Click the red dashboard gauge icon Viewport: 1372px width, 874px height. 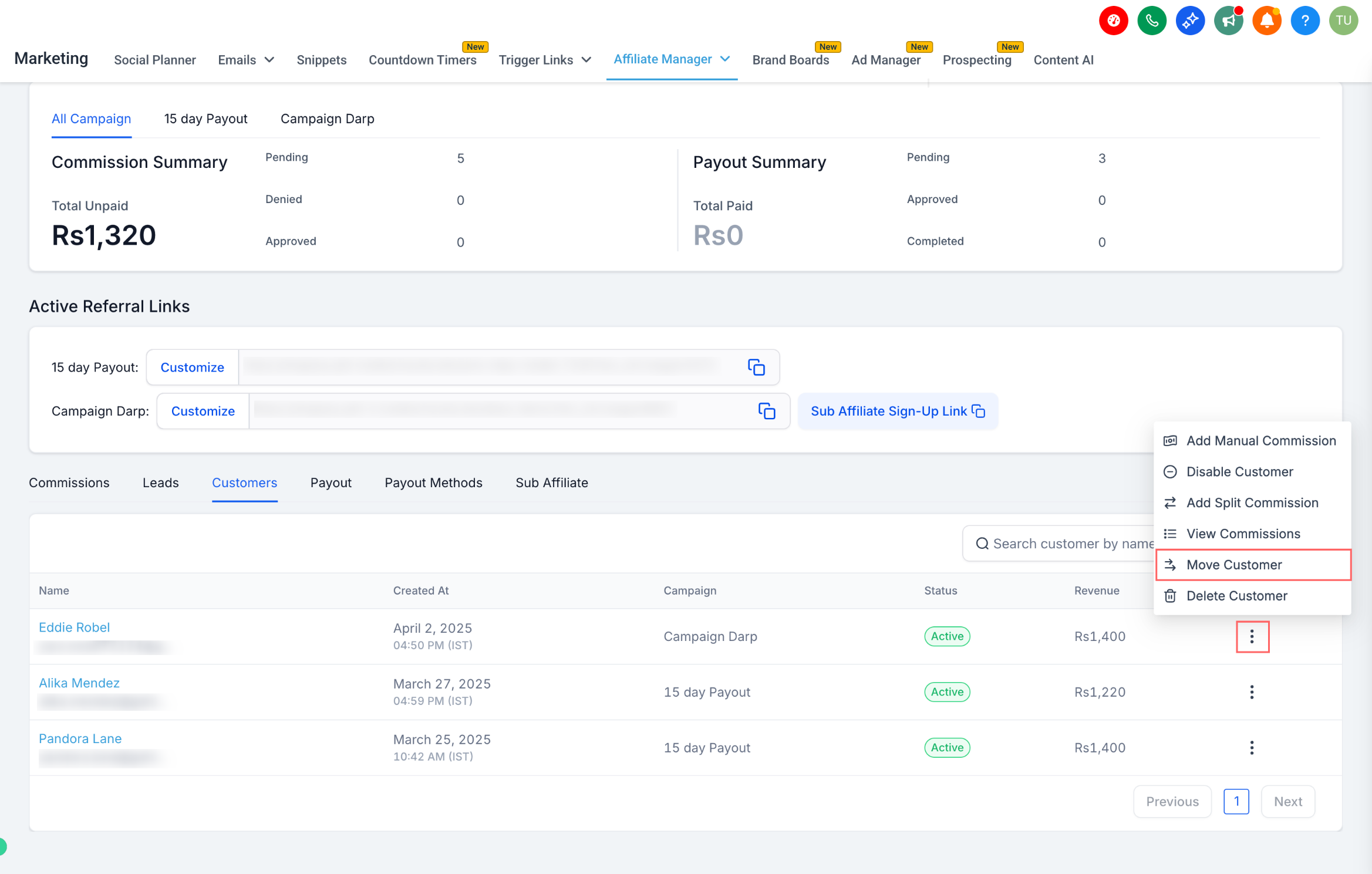coord(1113,21)
